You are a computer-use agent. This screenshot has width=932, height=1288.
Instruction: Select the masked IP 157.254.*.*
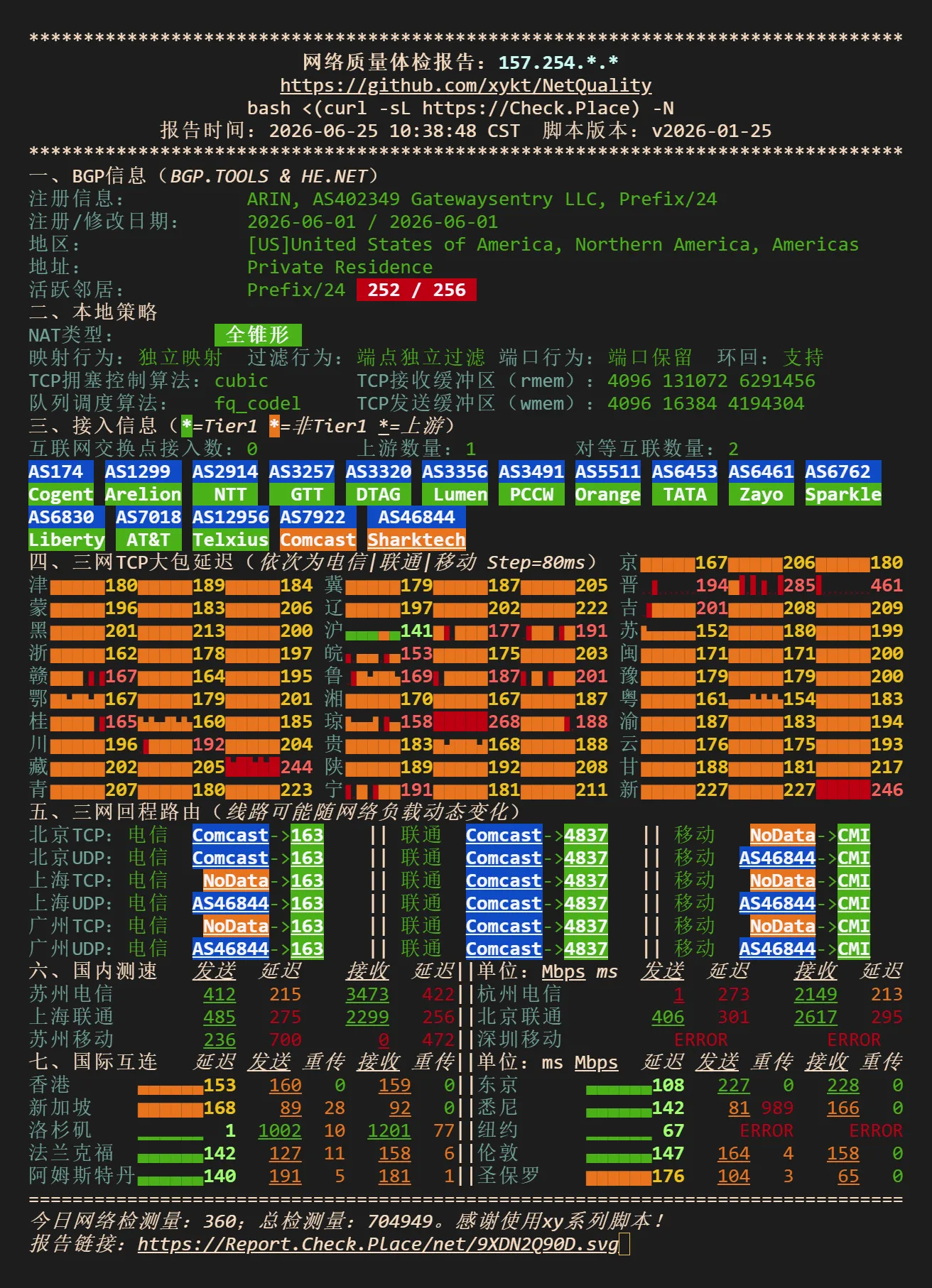tap(558, 62)
